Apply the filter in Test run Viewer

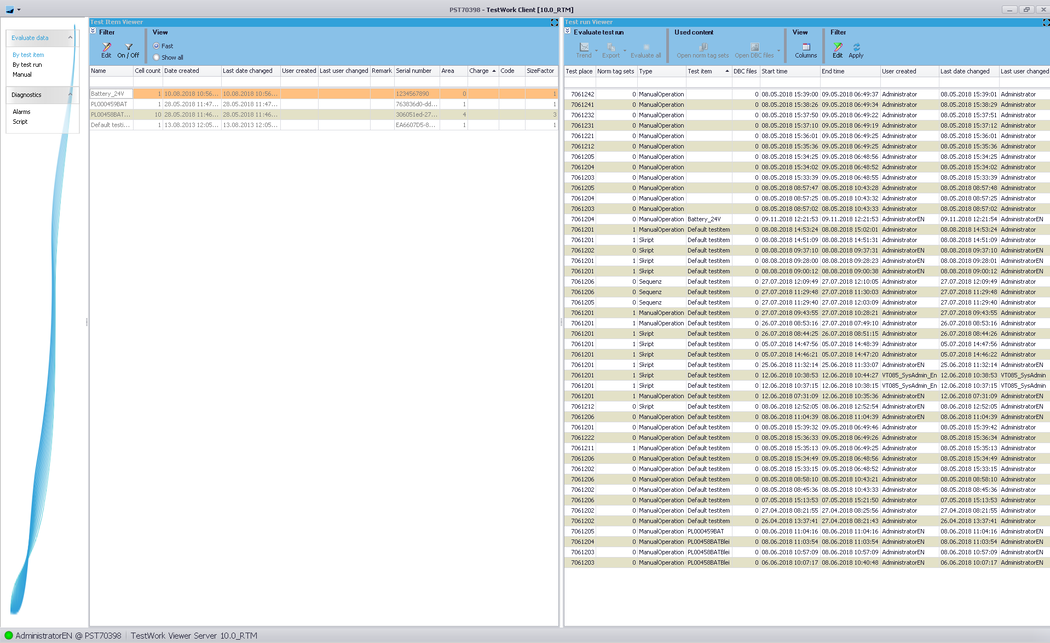(x=856, y=48)
